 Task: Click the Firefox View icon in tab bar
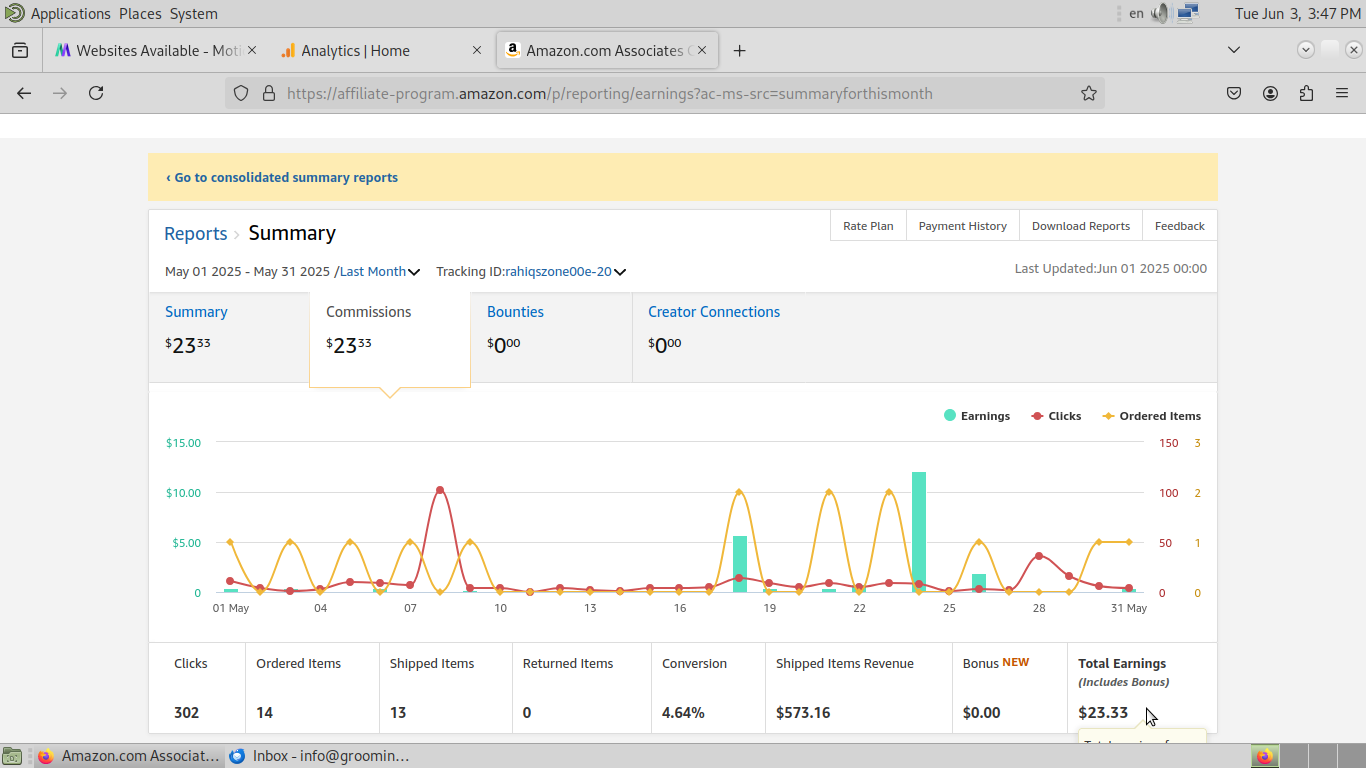(20, 50)
